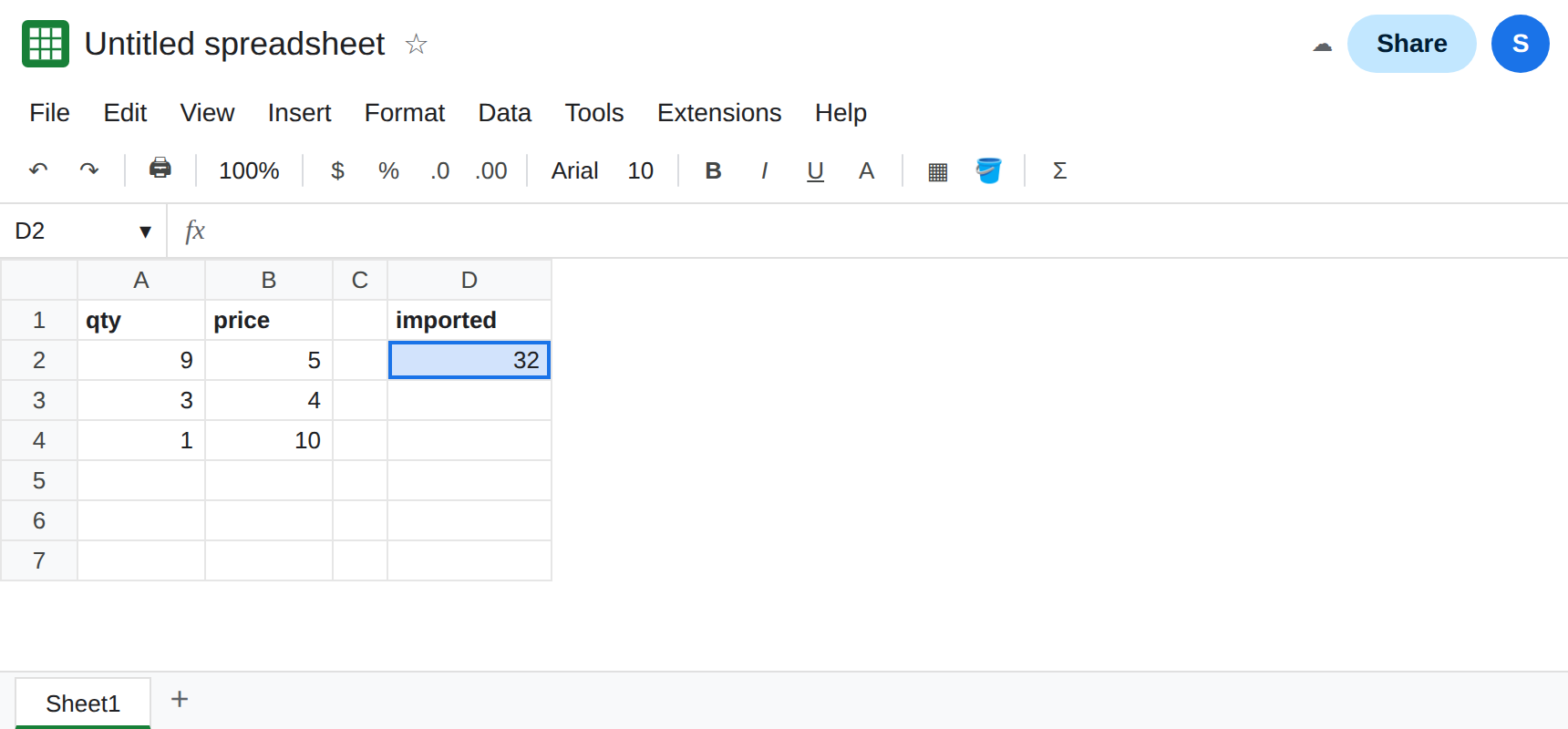The height and width of the screenshot is (729, 1568).
Task: Insert a function with the sigma icon
Action: [1059, 170]
